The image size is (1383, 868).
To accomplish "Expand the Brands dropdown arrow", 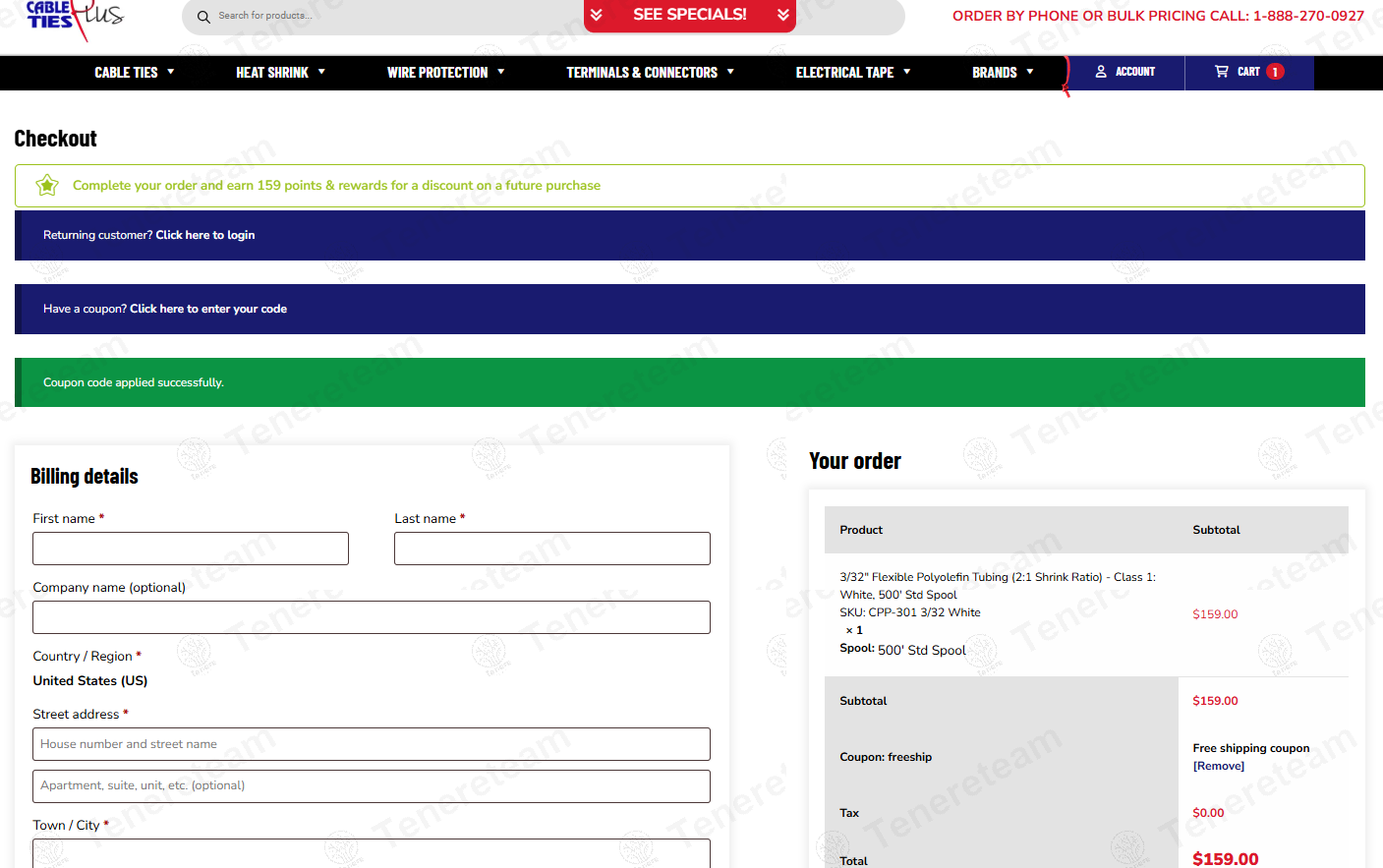I will click(x=1030, y=72).
